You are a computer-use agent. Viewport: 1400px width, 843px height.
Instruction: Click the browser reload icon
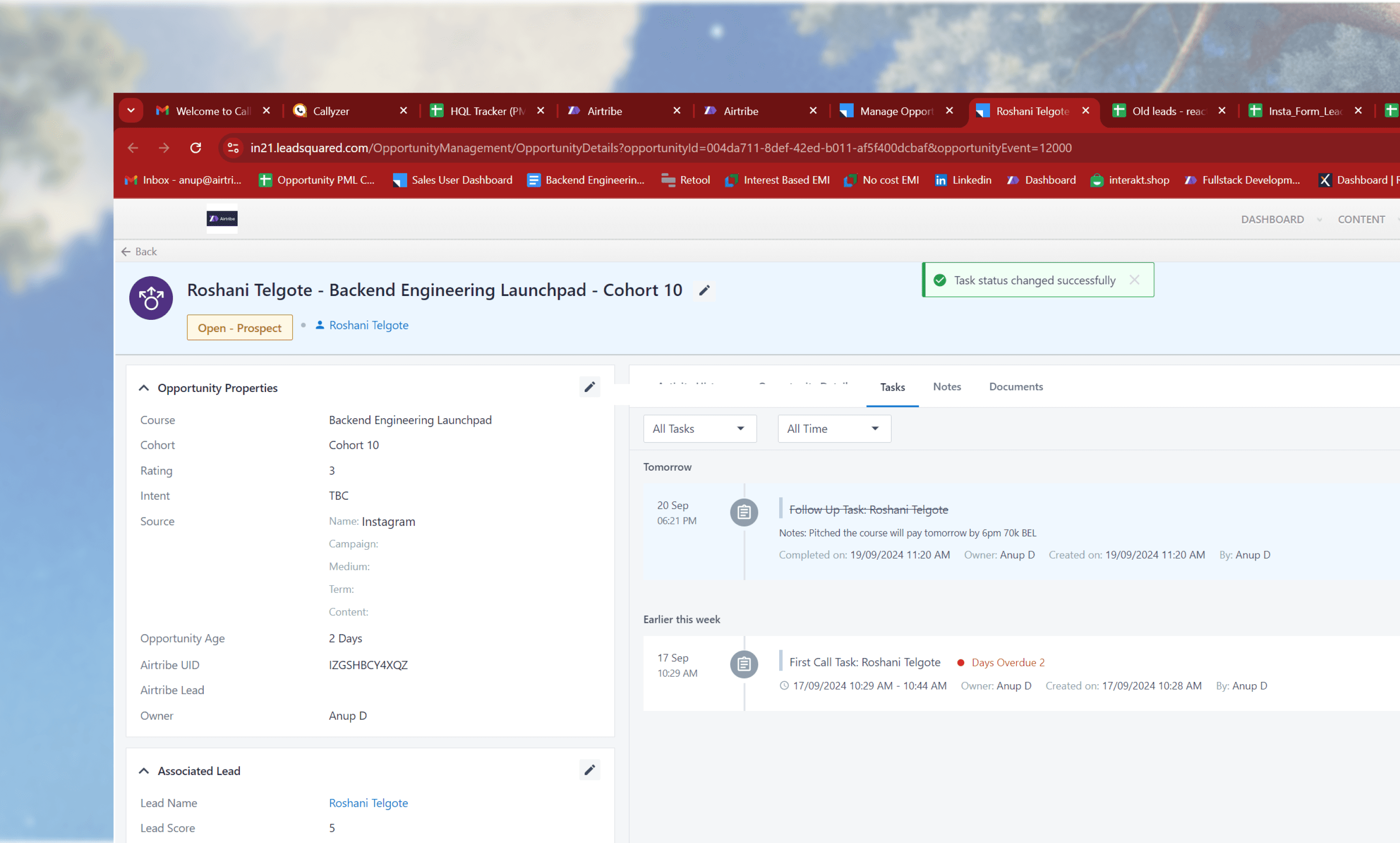195,148
